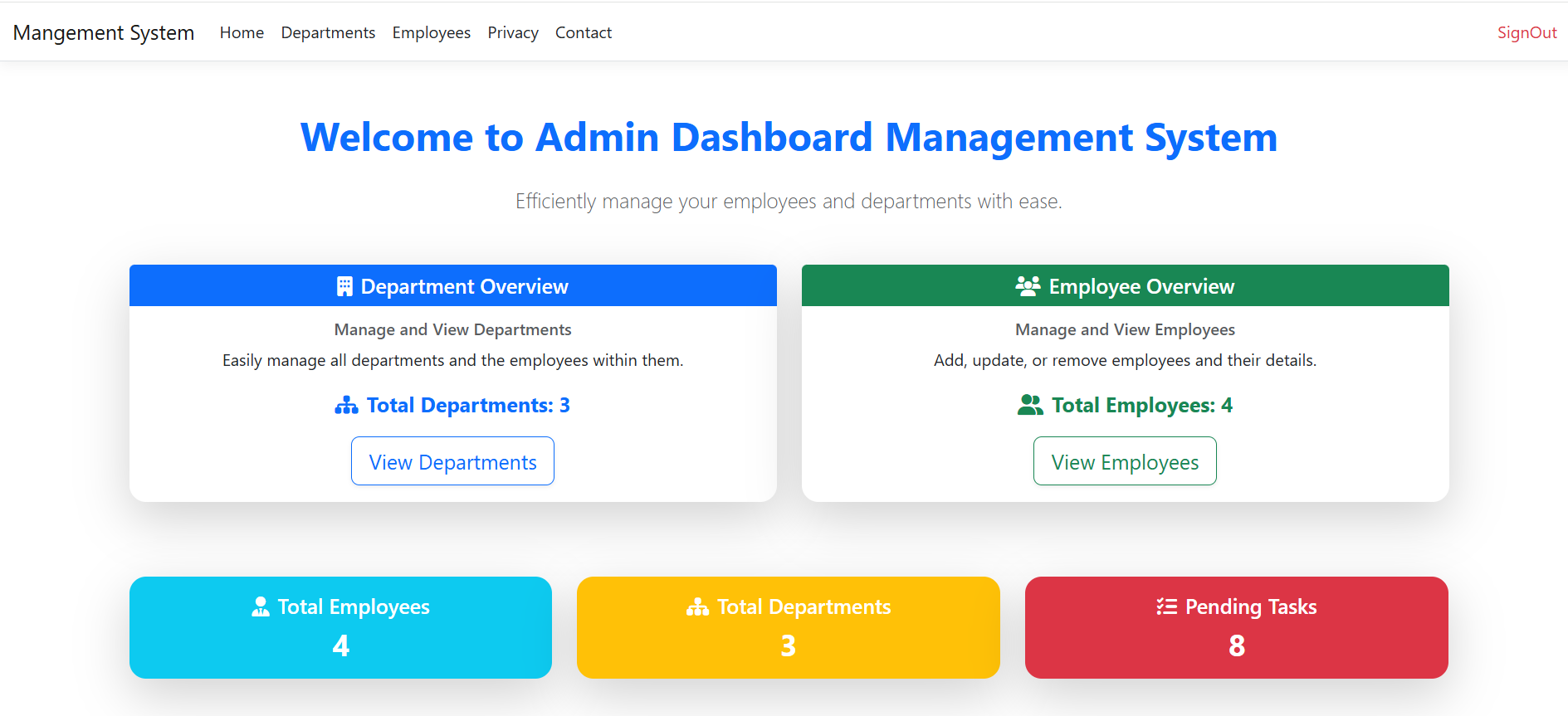The width and height of the screenshot is (1568, 716).
Task: Click the sitemap icon in the yellow Total Departments card
Action: [x=697, y=607]
